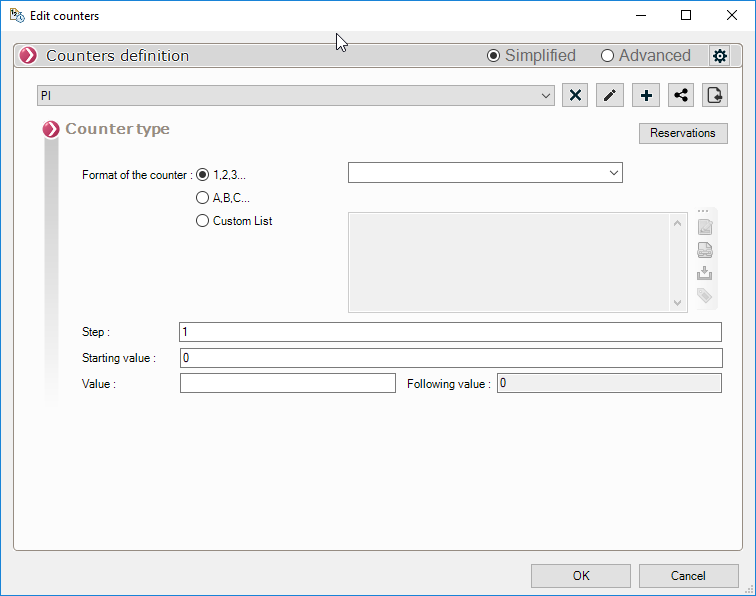Expand the numeric format dropdown
This screenshot has width=756, height=596.
[x=485, y=173]
